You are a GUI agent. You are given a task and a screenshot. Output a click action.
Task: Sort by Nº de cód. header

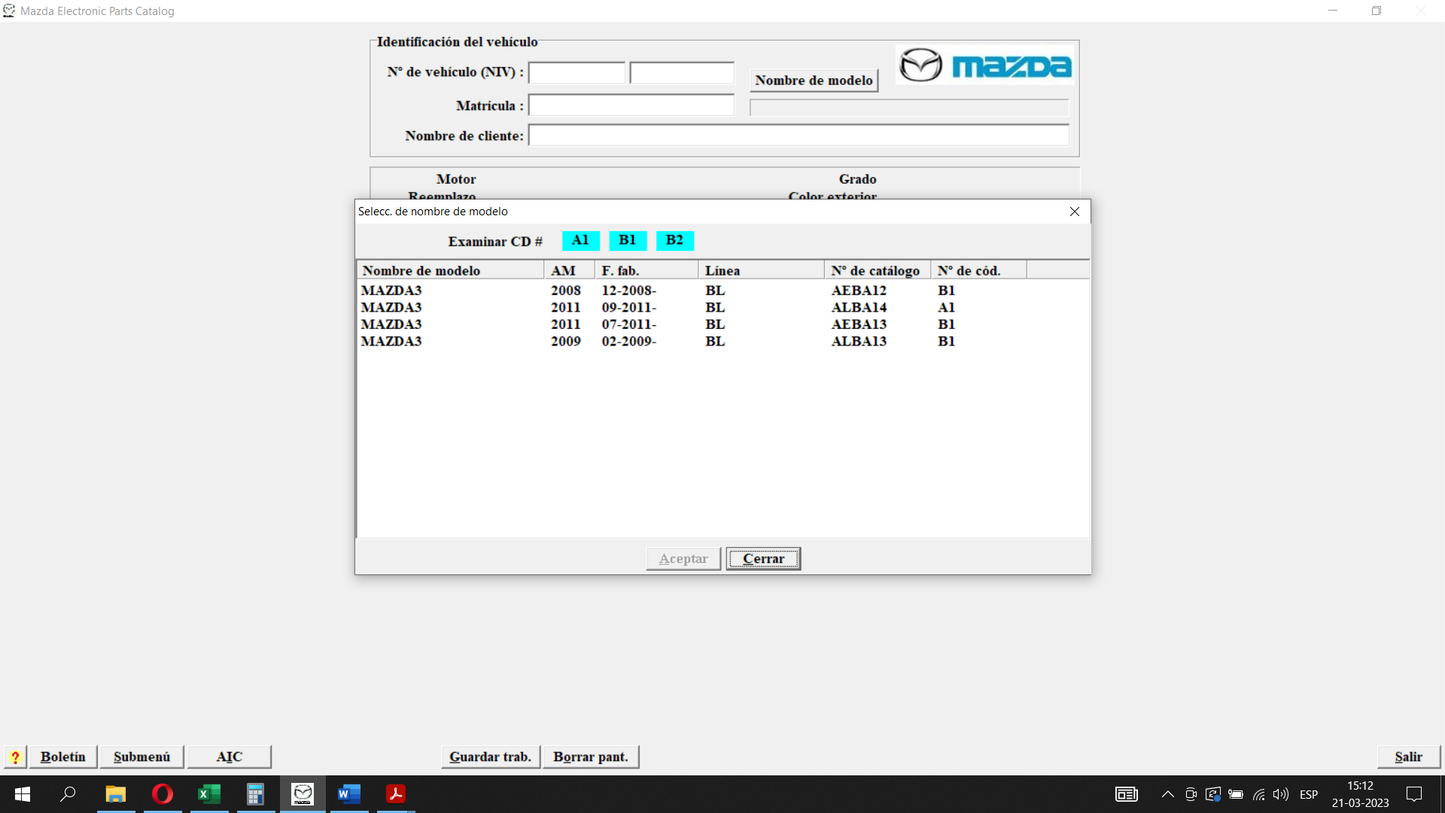pos(978,270)
